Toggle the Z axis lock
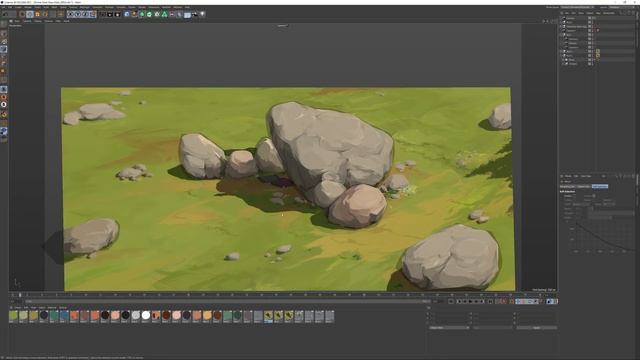Image resolution: width=640 pixels, height=360 pixels. point(85,14)
